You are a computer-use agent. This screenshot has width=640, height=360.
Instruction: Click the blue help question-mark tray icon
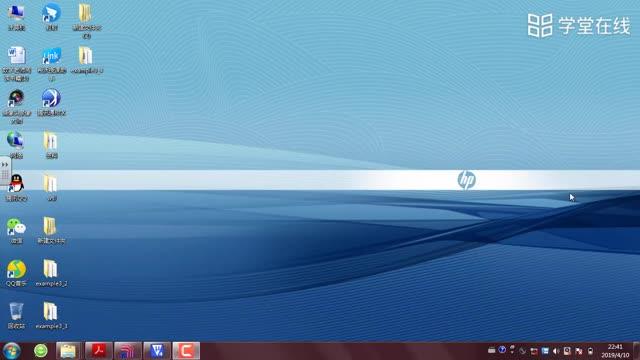[x=502, y=350]
